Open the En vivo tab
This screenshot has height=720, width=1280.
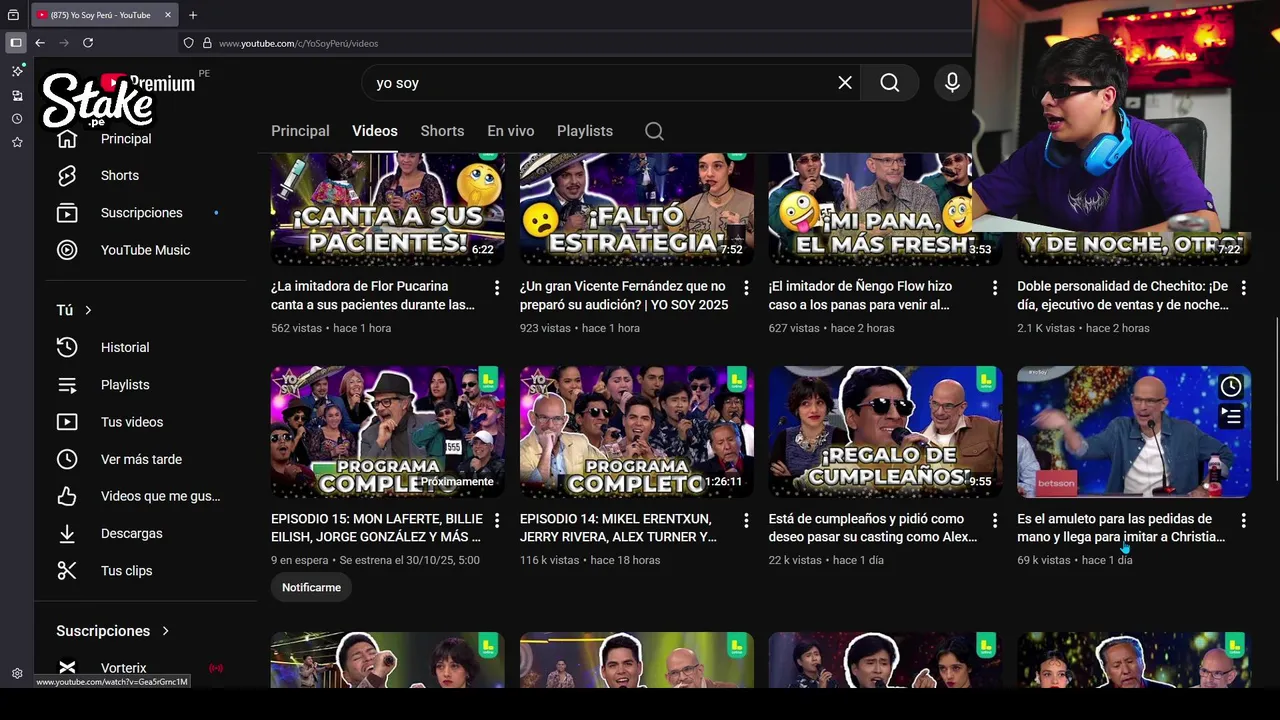point(510,131)
